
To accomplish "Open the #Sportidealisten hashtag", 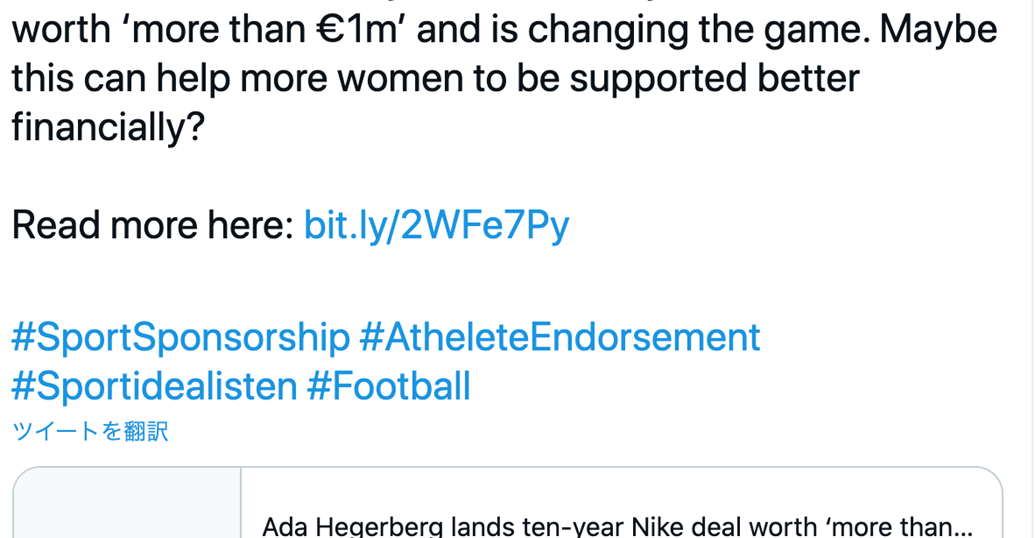I will 154,386.
